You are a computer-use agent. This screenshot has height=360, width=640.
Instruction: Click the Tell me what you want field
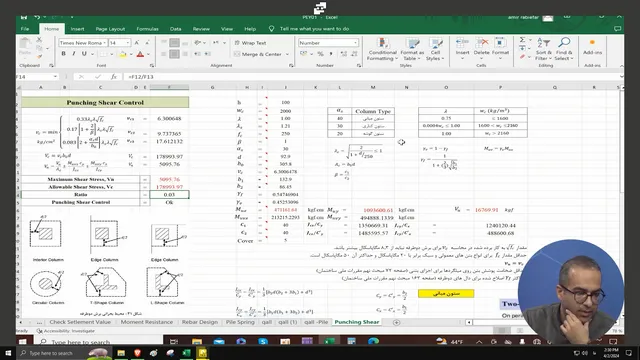314,29
